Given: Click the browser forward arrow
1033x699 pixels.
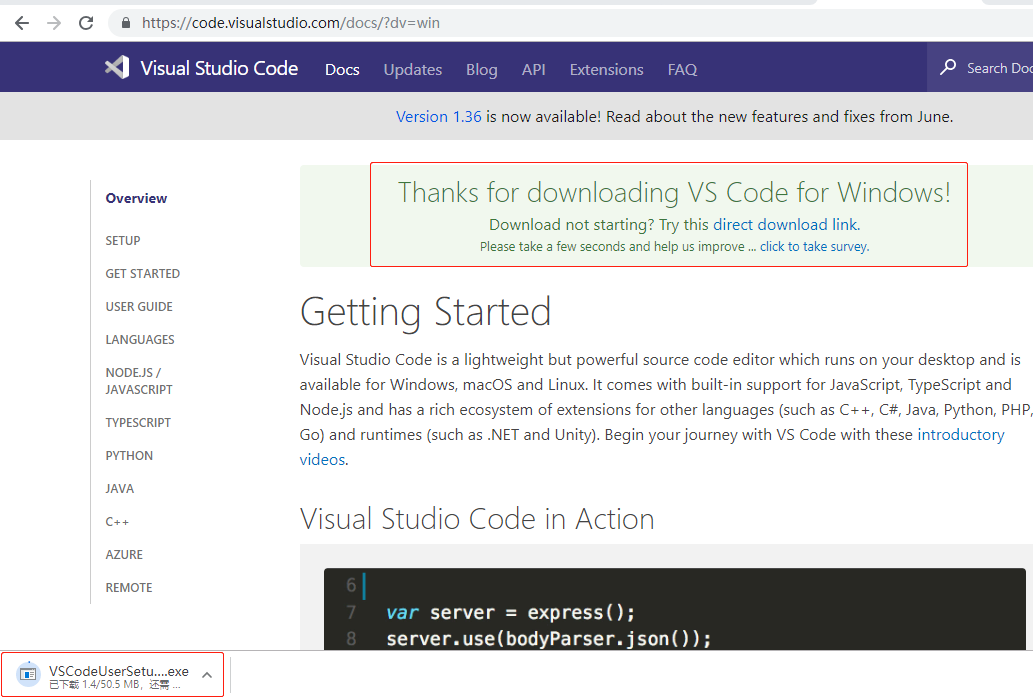Looking at the screenshot, I should pyautogui.click(x=54, y=23).
